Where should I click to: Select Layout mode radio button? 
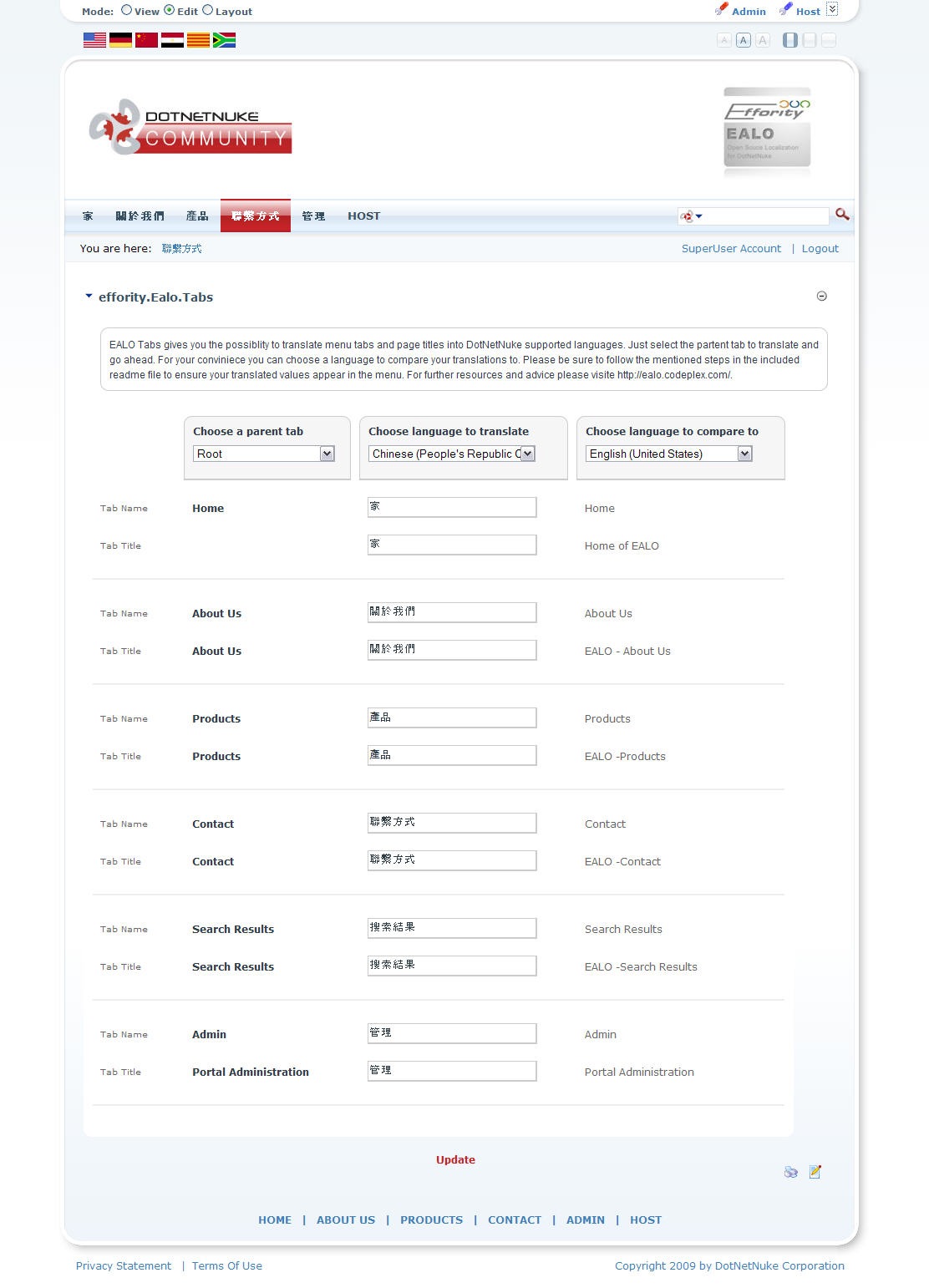pyautogui.click(x=208, y=10)
